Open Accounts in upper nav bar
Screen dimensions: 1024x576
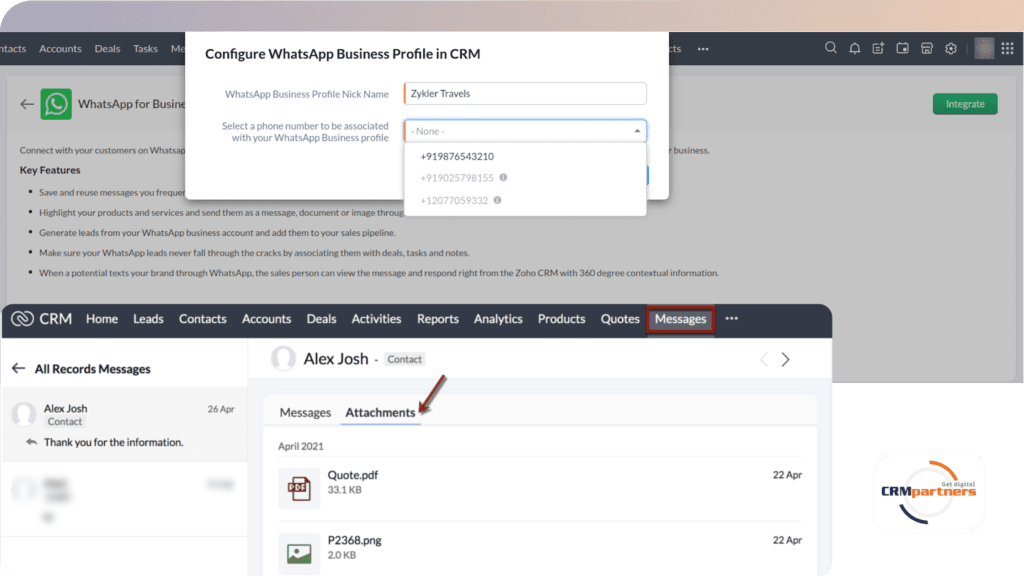(x=60, y=48)
